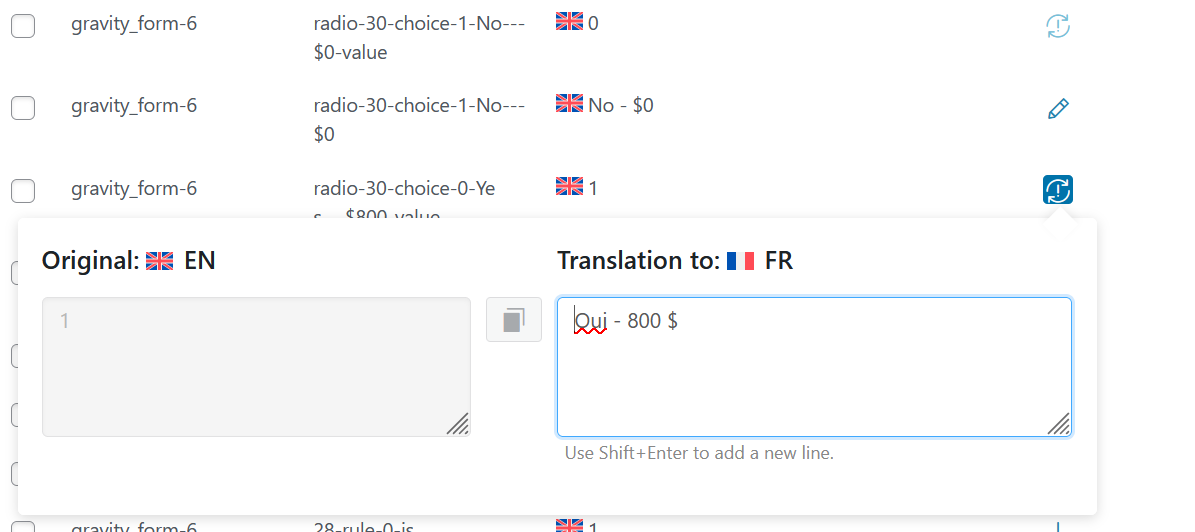1195x532 pixels.
Task: Click the "No - $0" original string text
Action: pyautogui.click(x=620, y=105)
